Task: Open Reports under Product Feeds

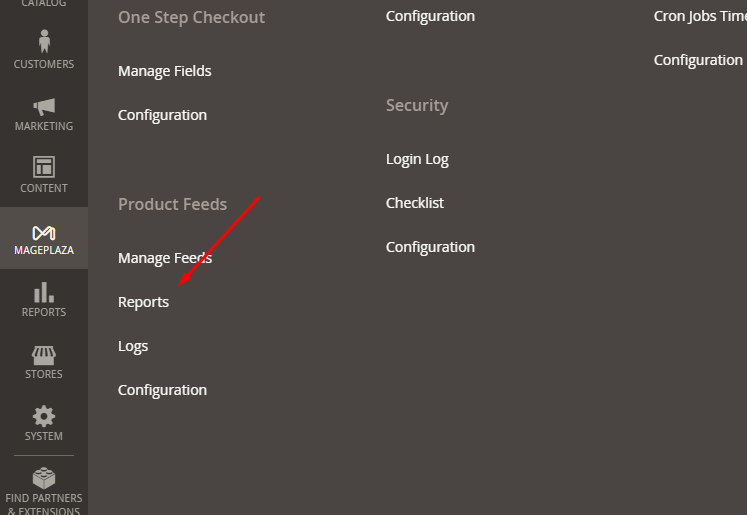Action: [143, 302]
